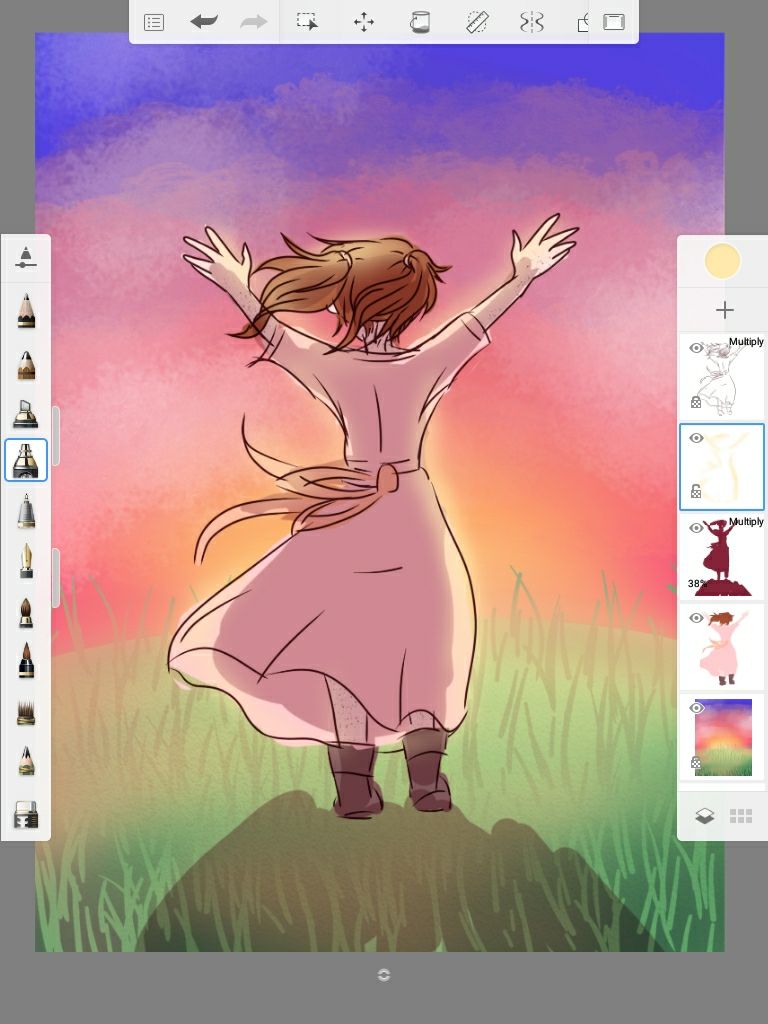
Task: Select the pointed paintbrush with black ferrule
Action: (26, 661)
